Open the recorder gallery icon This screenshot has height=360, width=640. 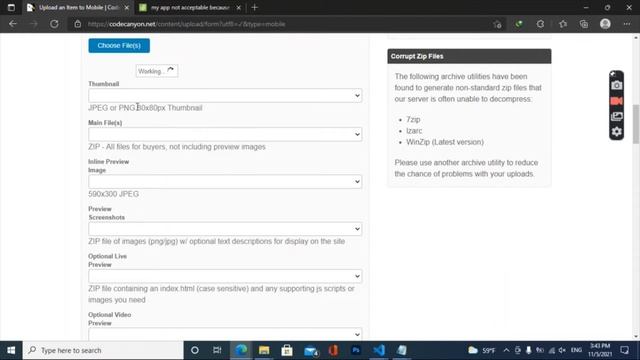coord(616,117)
